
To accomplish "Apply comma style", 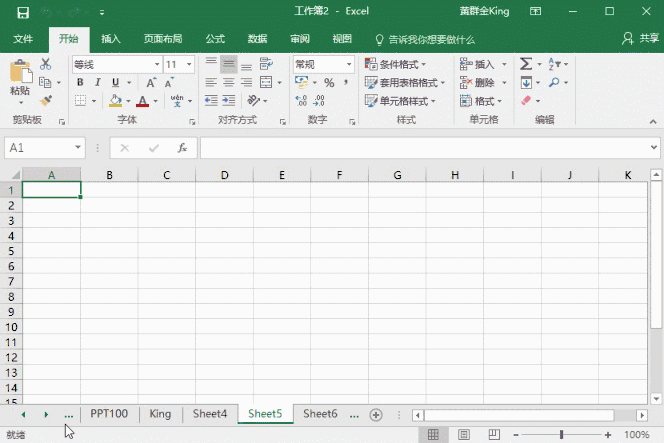I will click(346, 83).
